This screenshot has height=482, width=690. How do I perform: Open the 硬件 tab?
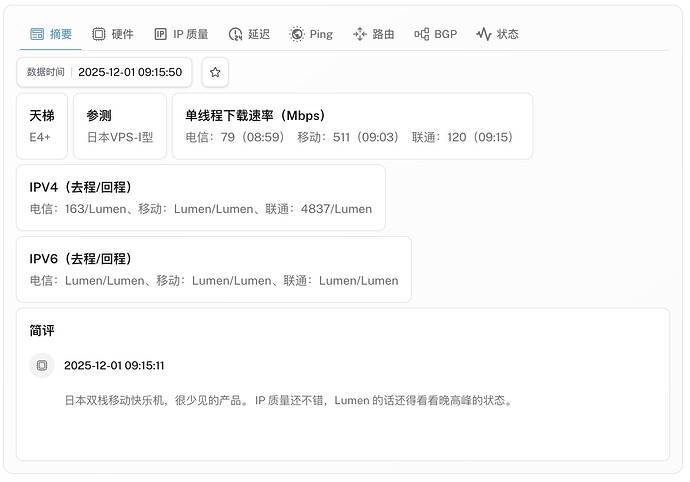click(113, 34)
